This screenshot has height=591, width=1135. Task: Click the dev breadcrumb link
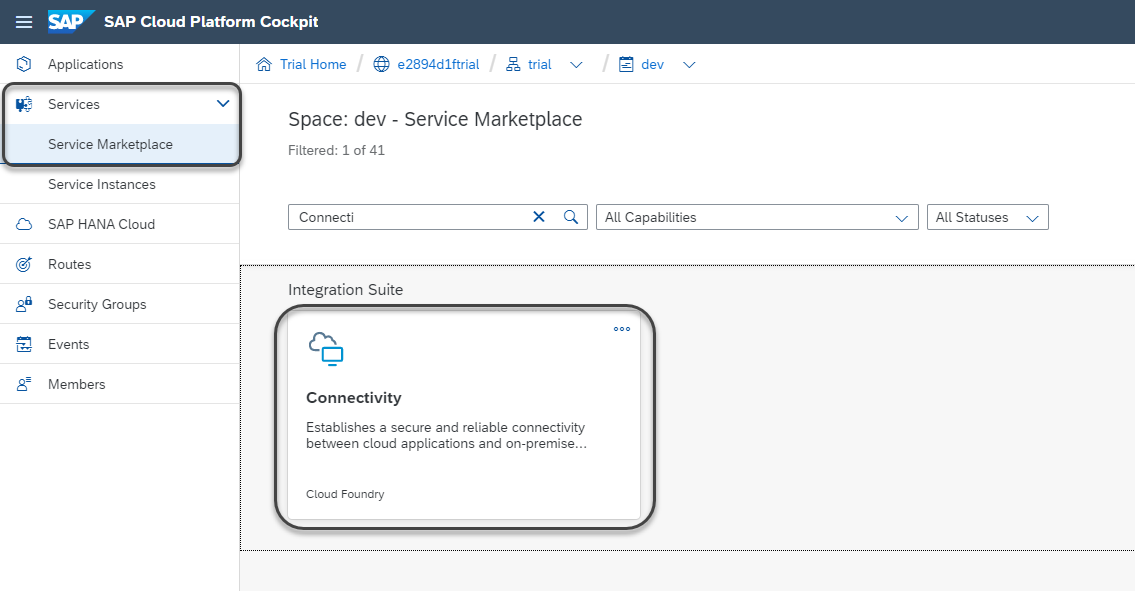pos(652,64)
